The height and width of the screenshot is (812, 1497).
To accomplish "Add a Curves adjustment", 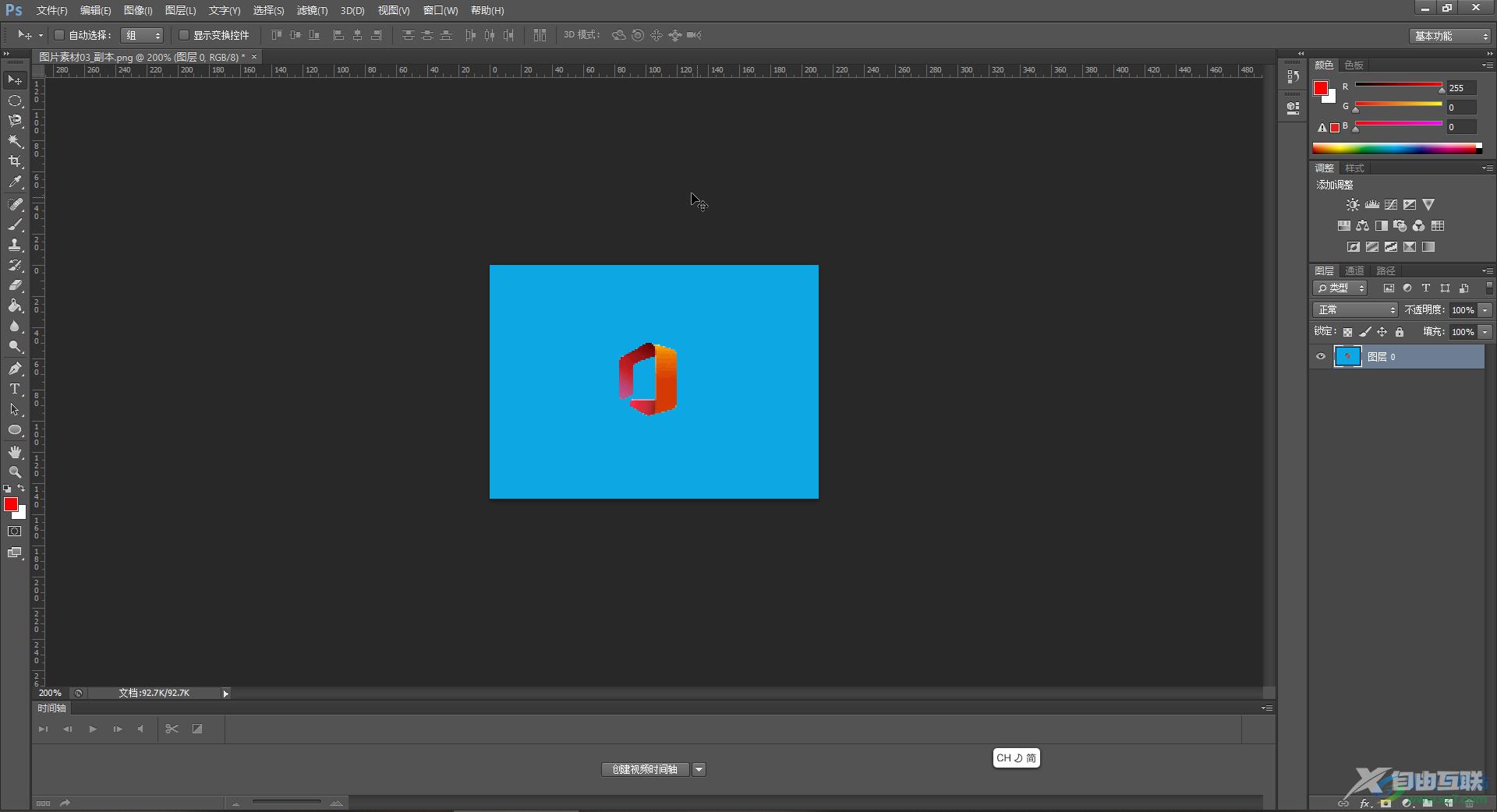I will [x=1390, y=205].
